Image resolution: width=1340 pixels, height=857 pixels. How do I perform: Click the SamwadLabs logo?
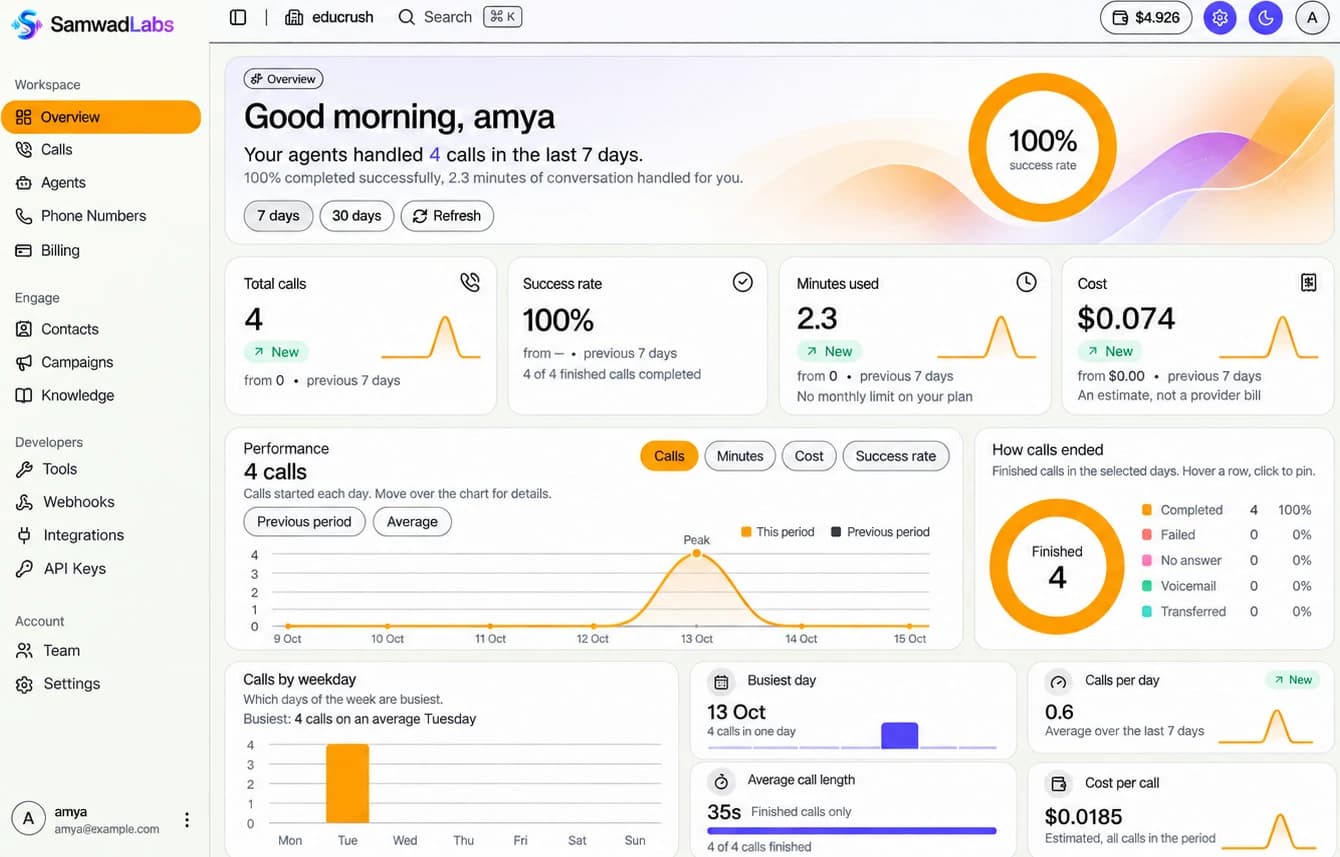pyautogui.click(x=93, y=24)
